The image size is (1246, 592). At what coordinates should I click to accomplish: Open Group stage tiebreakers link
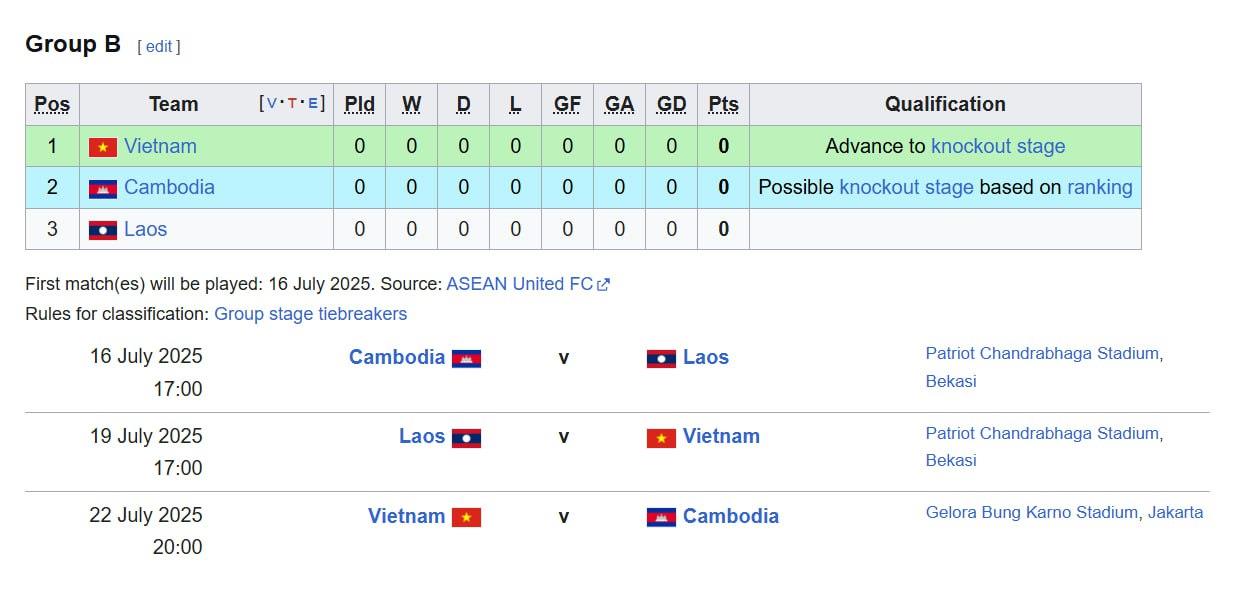pyautogui.click(x=311, y=314)
